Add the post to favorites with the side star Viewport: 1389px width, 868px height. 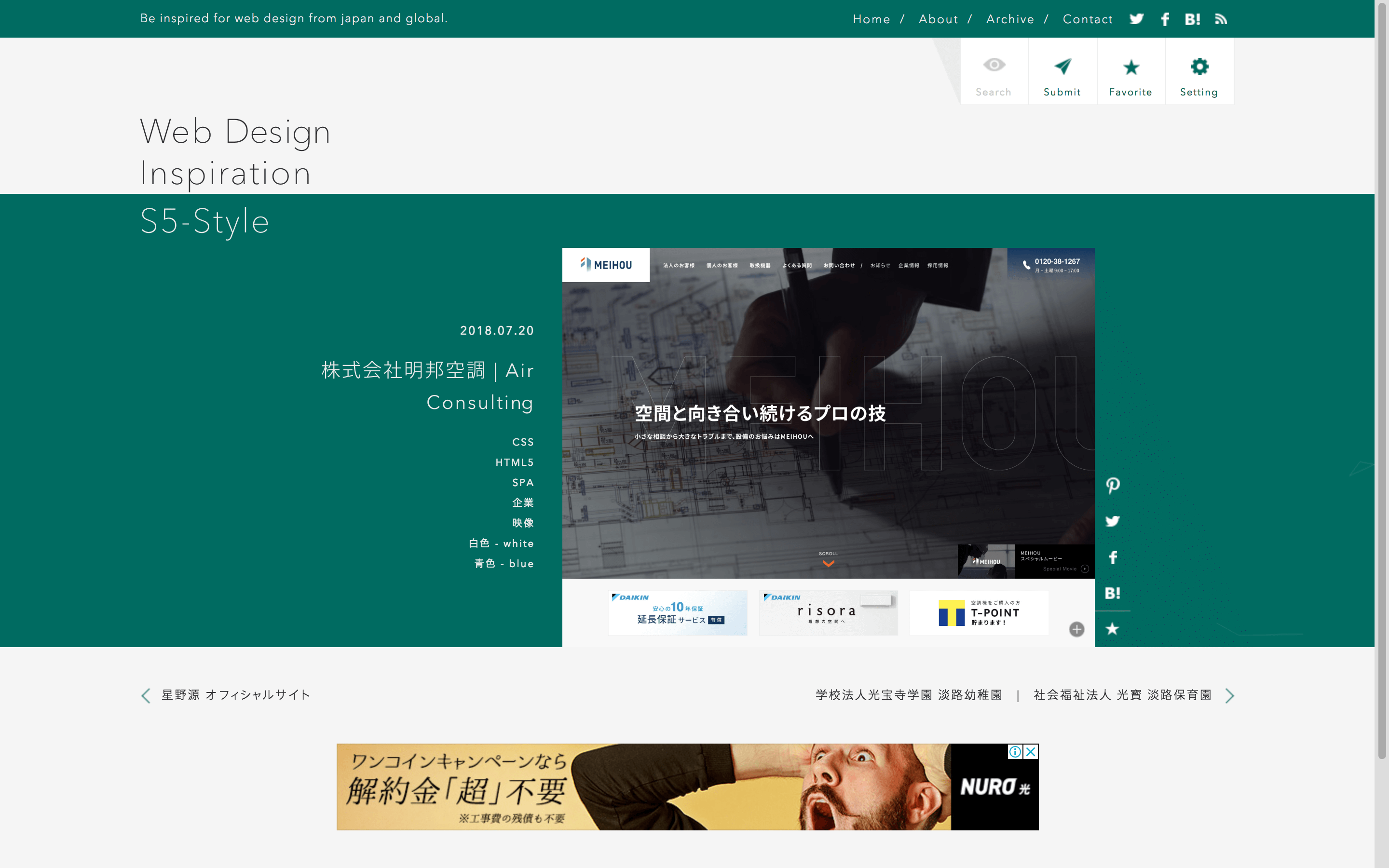(1112, 629)
